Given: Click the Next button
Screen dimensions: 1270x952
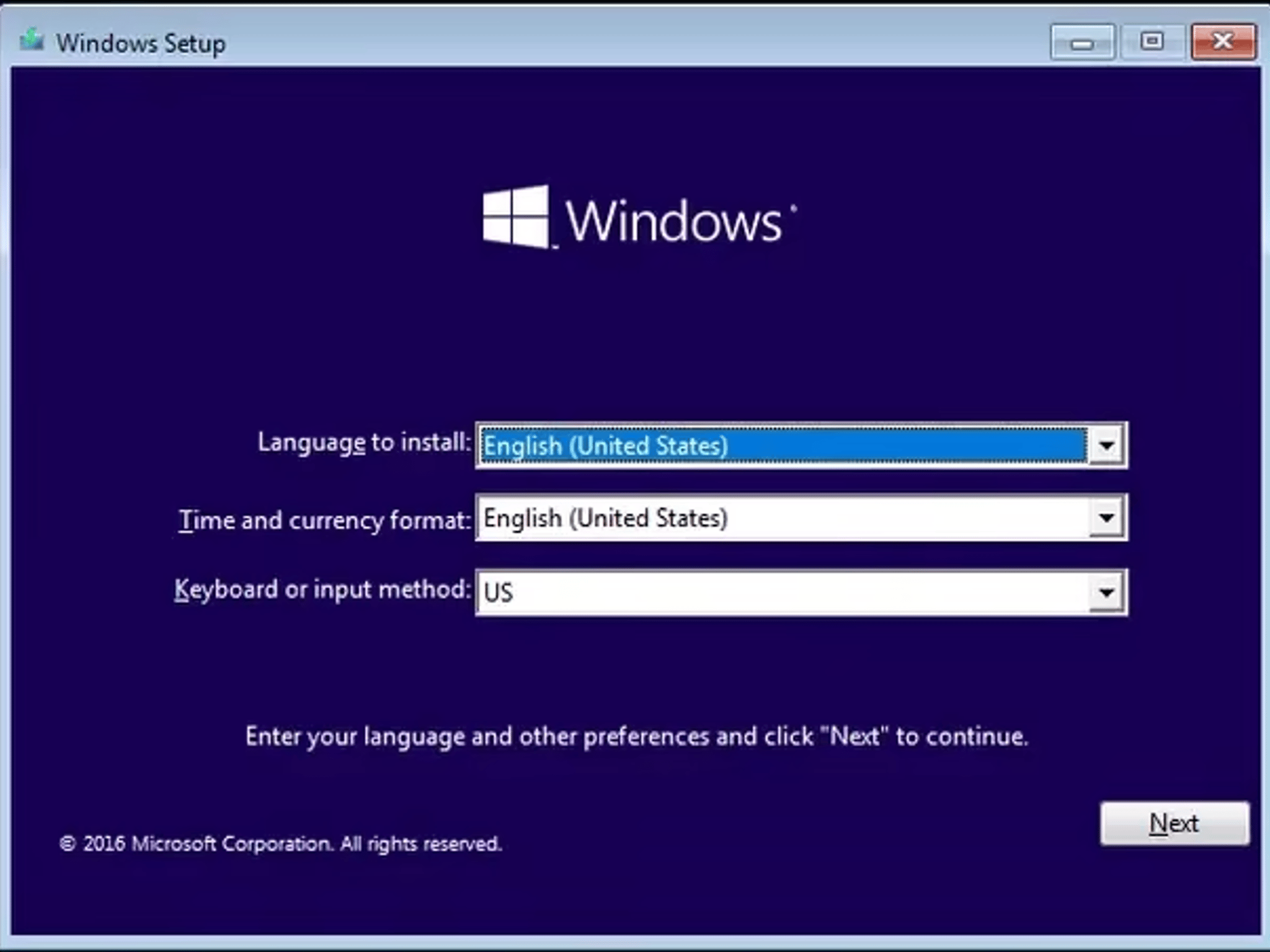Looking at the screenshot, I should [1175, 823].
